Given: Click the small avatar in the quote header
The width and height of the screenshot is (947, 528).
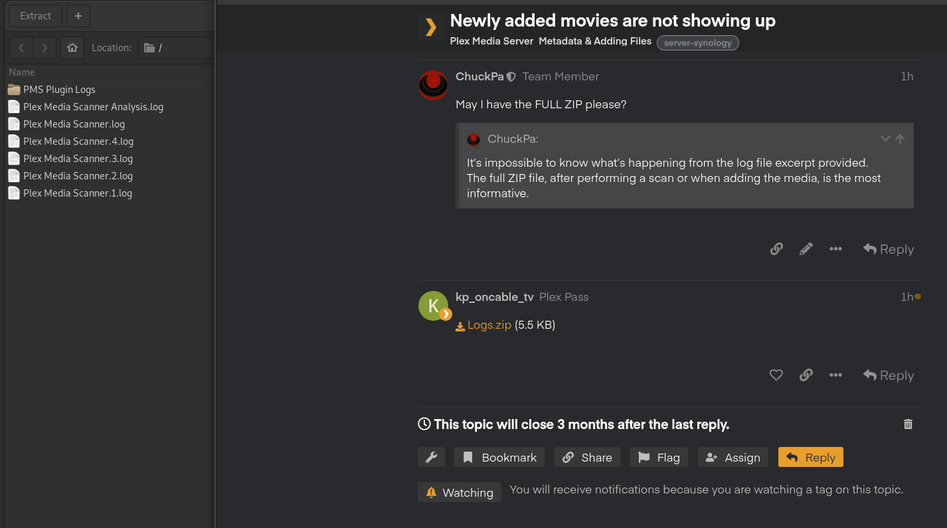Looking at the screenshot, I should (474, 140).
